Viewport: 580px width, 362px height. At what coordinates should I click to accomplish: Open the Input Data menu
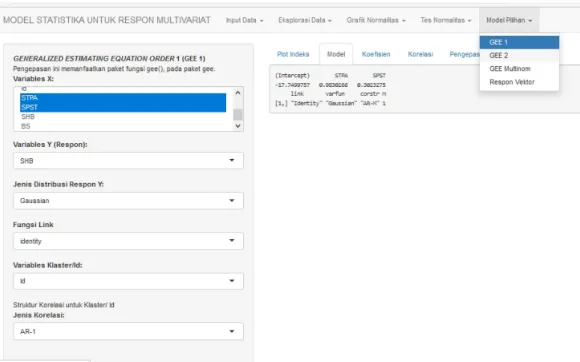245,20
